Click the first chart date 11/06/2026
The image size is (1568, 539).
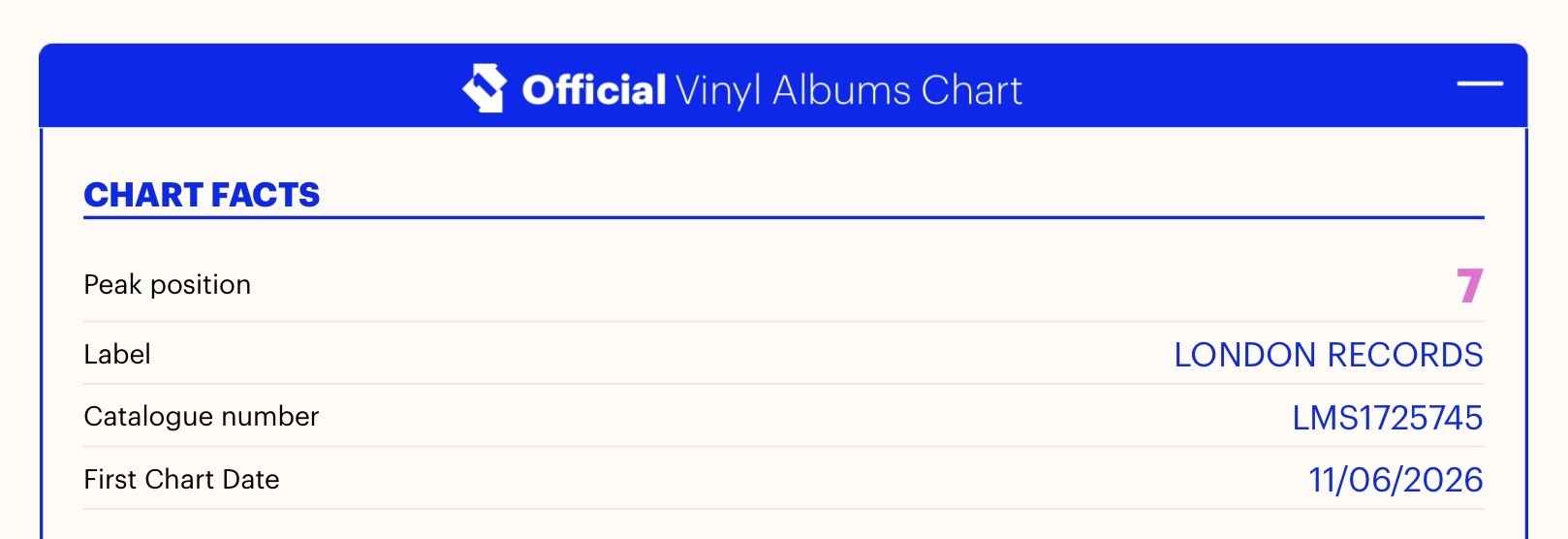[x=1396, y=480]
